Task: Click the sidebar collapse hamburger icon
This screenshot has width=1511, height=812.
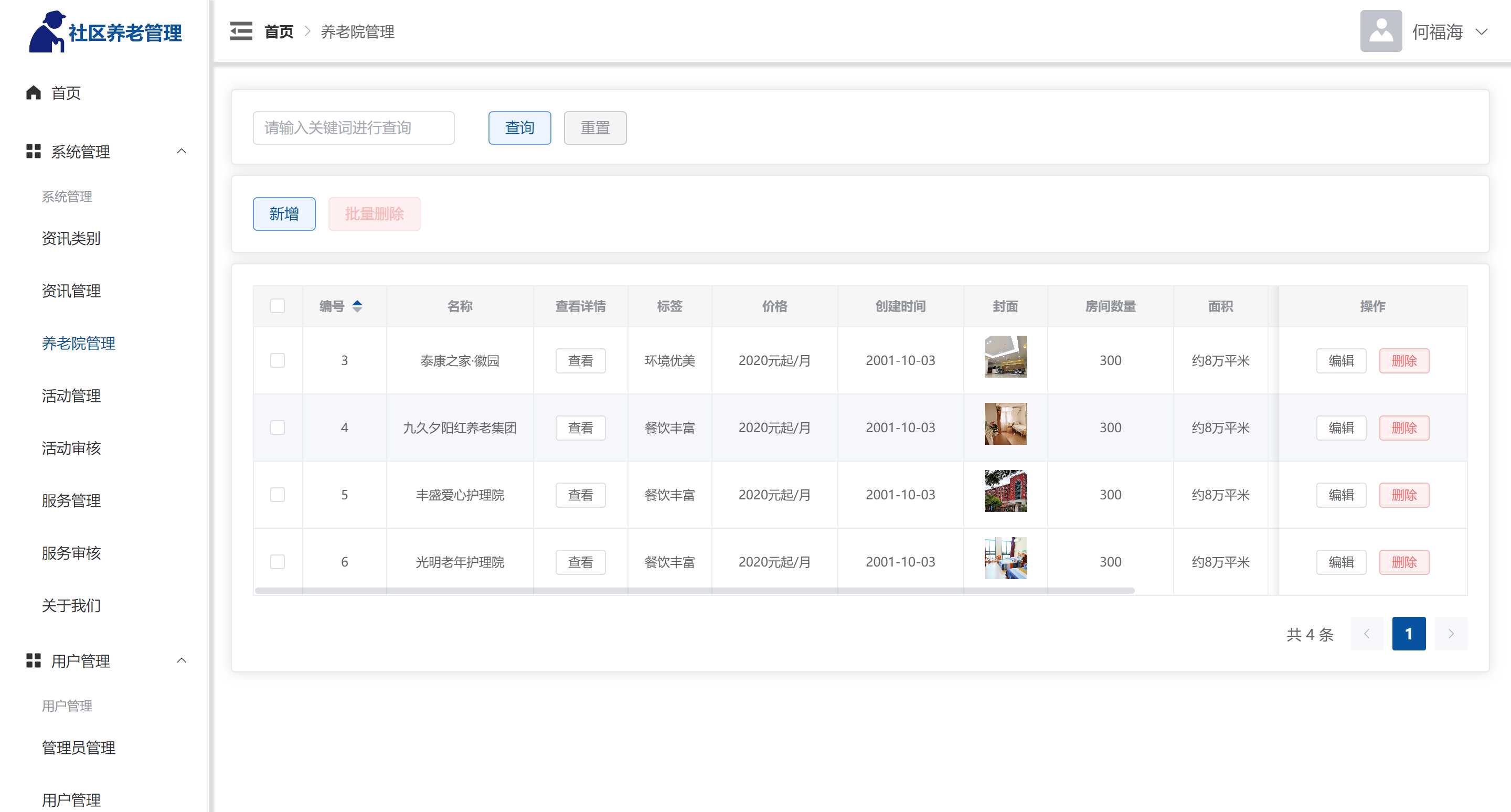Action: pos(240,31)
